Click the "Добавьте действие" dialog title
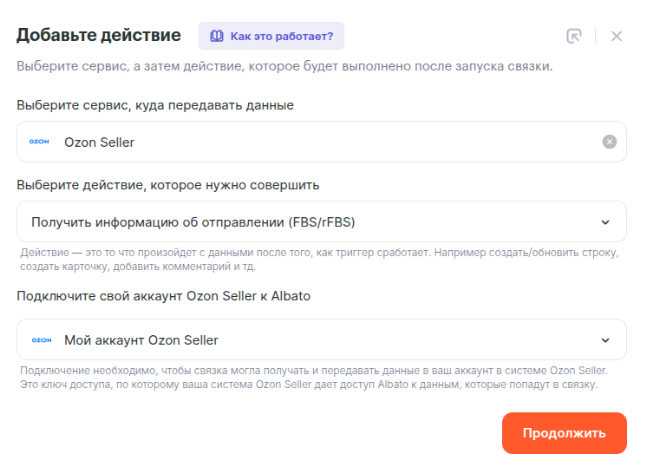The height and width of the screenshot is (474, 668). [x=98, y=36]
